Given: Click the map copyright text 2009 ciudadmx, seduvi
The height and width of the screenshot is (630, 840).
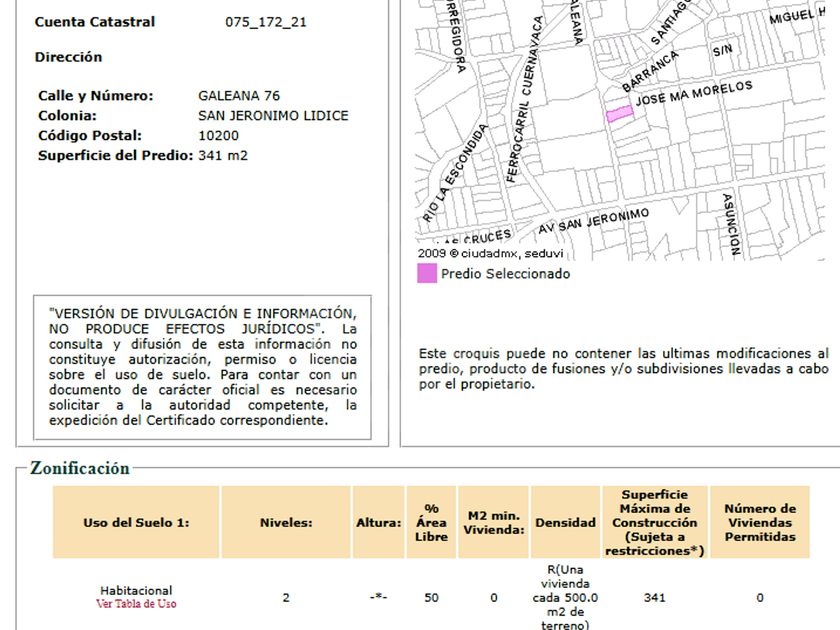Looking at the screenshot, I should [x=490, y=253].
